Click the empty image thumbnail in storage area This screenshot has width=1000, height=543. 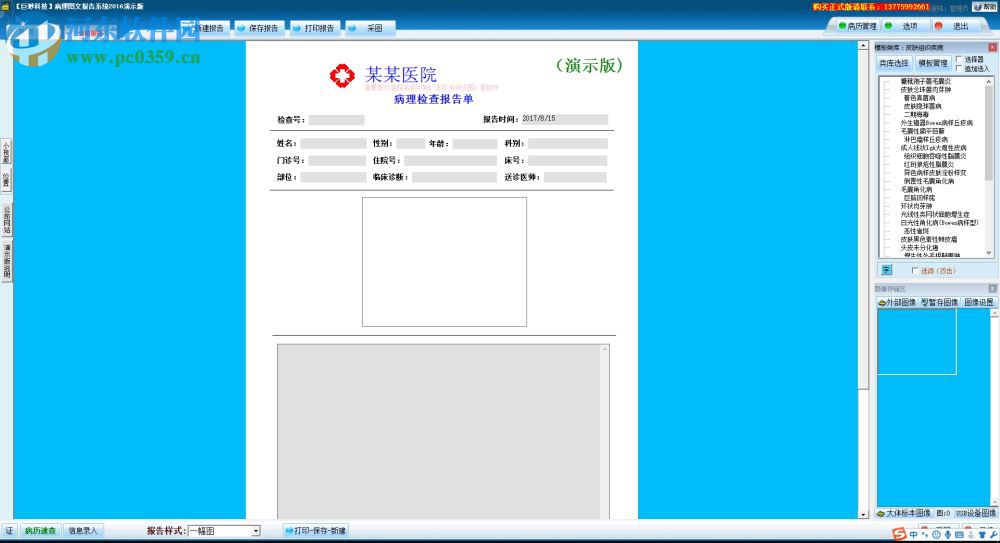(x=916, y=341)
